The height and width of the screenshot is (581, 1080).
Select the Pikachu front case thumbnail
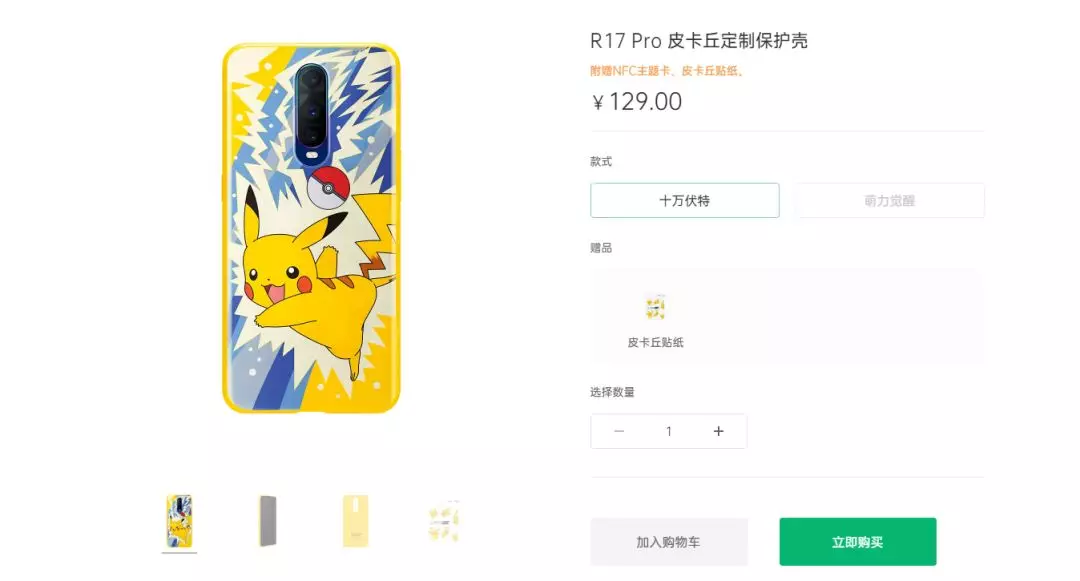(179, 521)
